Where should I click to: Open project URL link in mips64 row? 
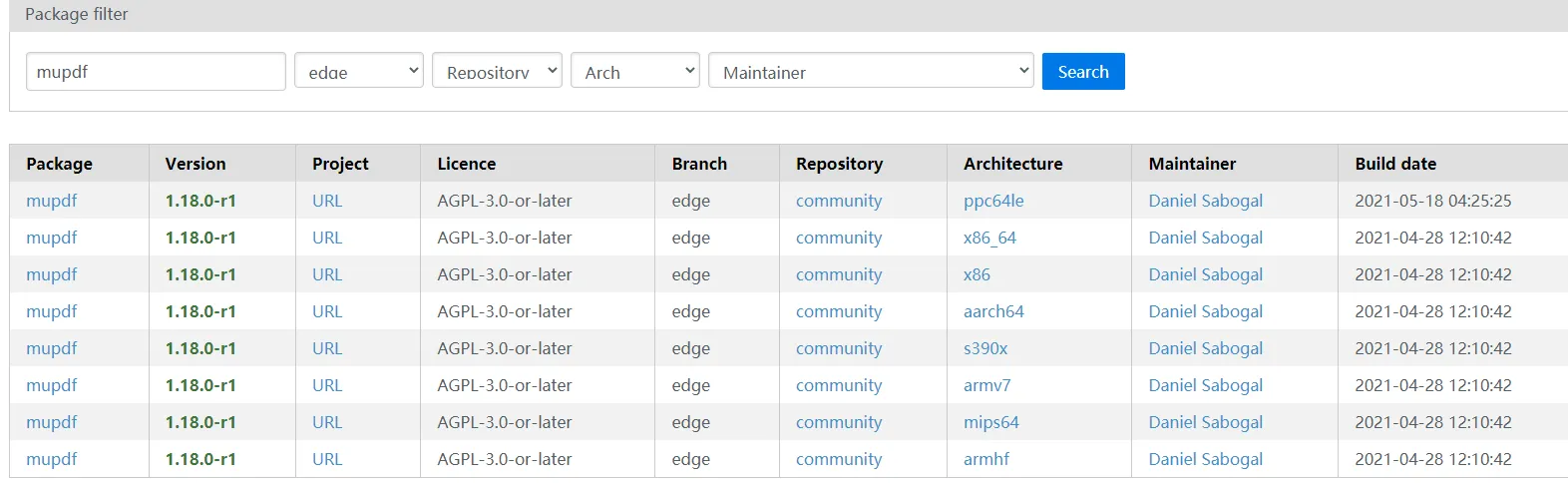coord(327,422)
